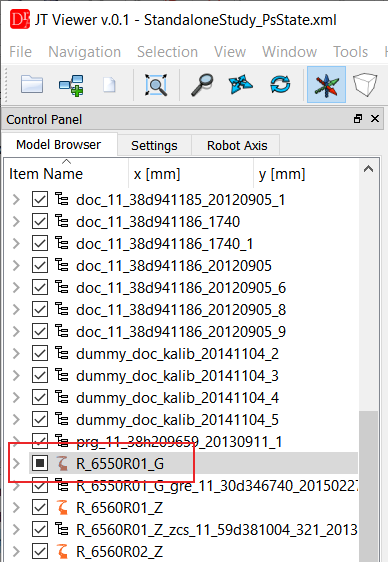Expand dummy_doc_kalib_20141104_2 node

pyautogui.click(x=16, y=353)
